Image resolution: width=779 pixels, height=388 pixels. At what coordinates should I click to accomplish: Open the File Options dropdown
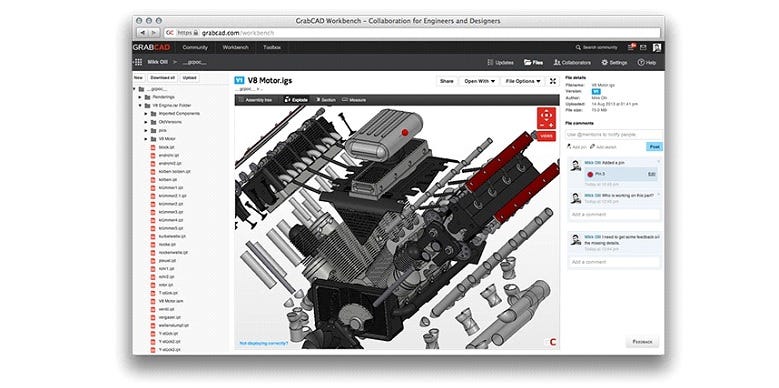523,81
